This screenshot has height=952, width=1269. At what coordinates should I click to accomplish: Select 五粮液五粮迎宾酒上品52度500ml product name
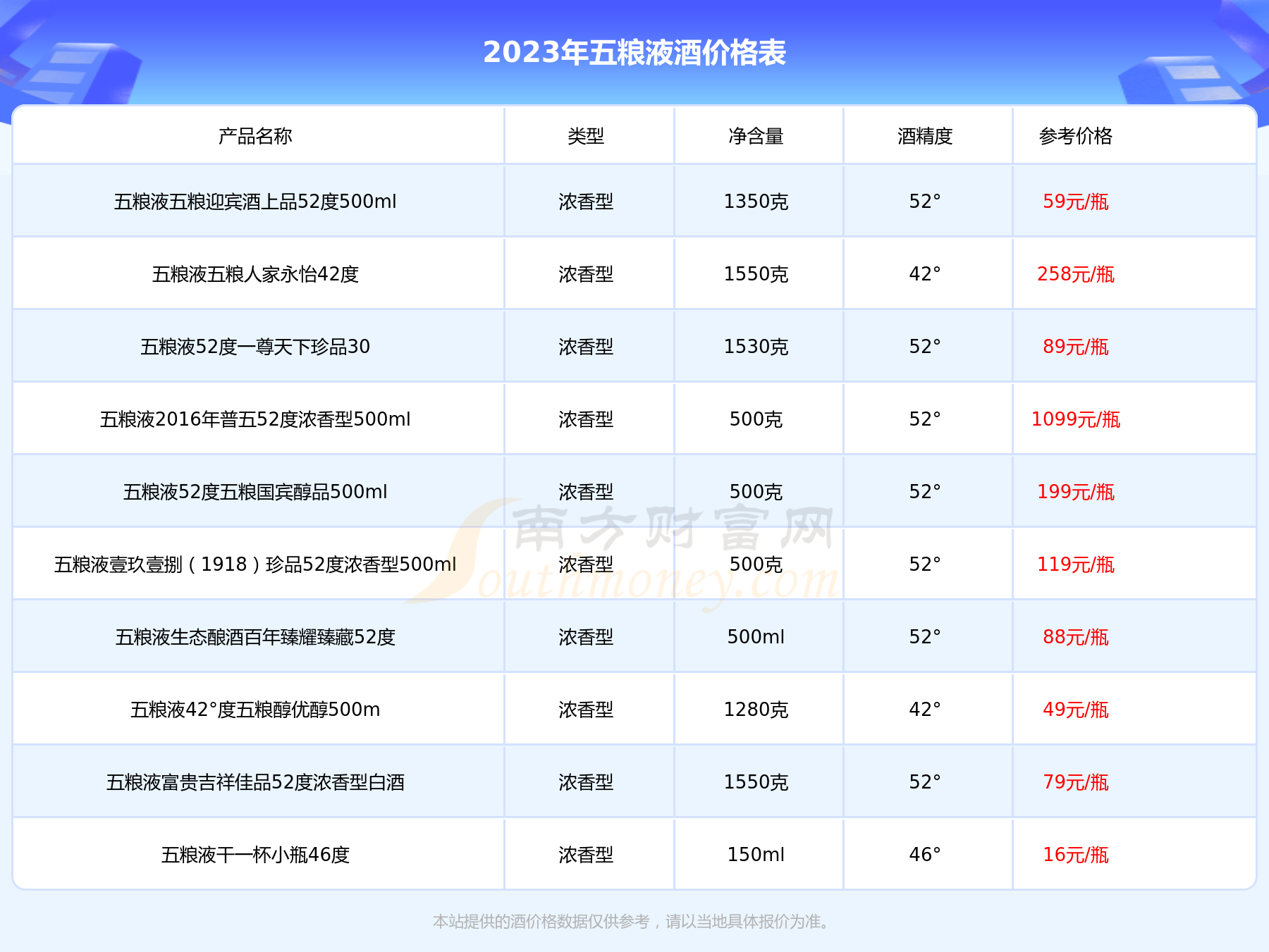click(x=255, y=202)
